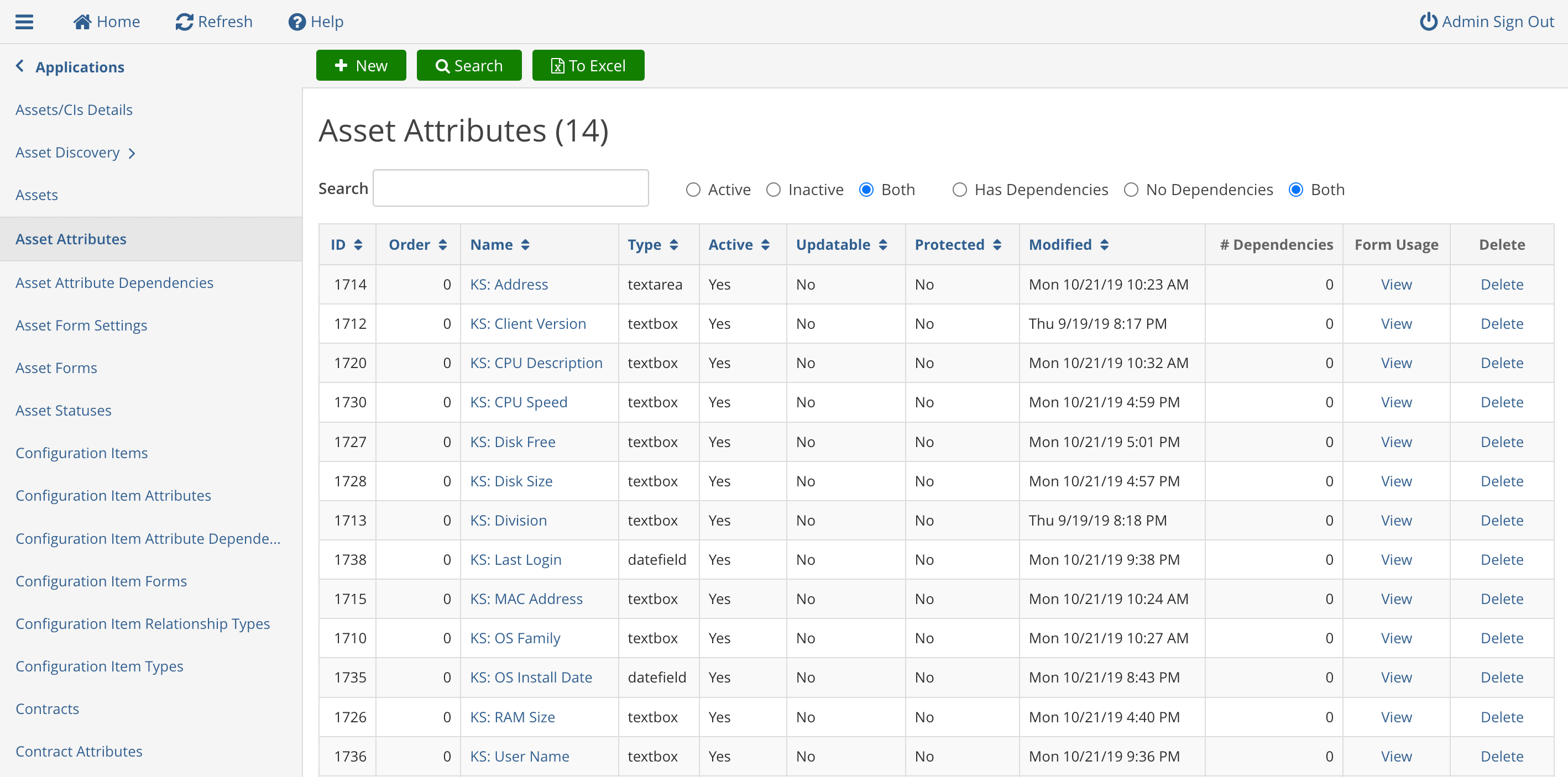Open Configuration Item Attributes section
Viewport: 1568px width, 777px height.
tap(113, 495)
